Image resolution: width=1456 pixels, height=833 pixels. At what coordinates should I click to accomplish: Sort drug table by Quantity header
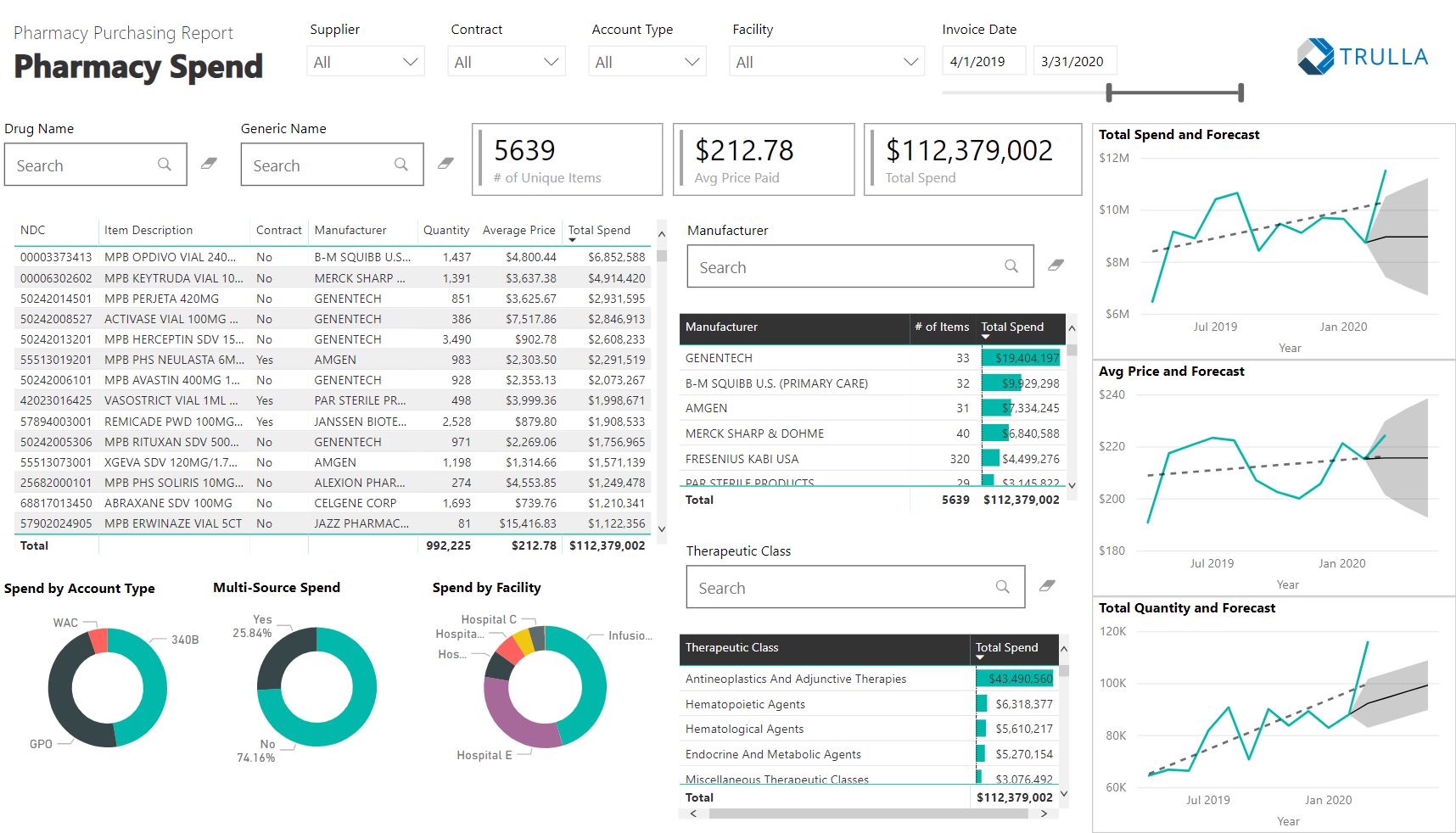446,230
